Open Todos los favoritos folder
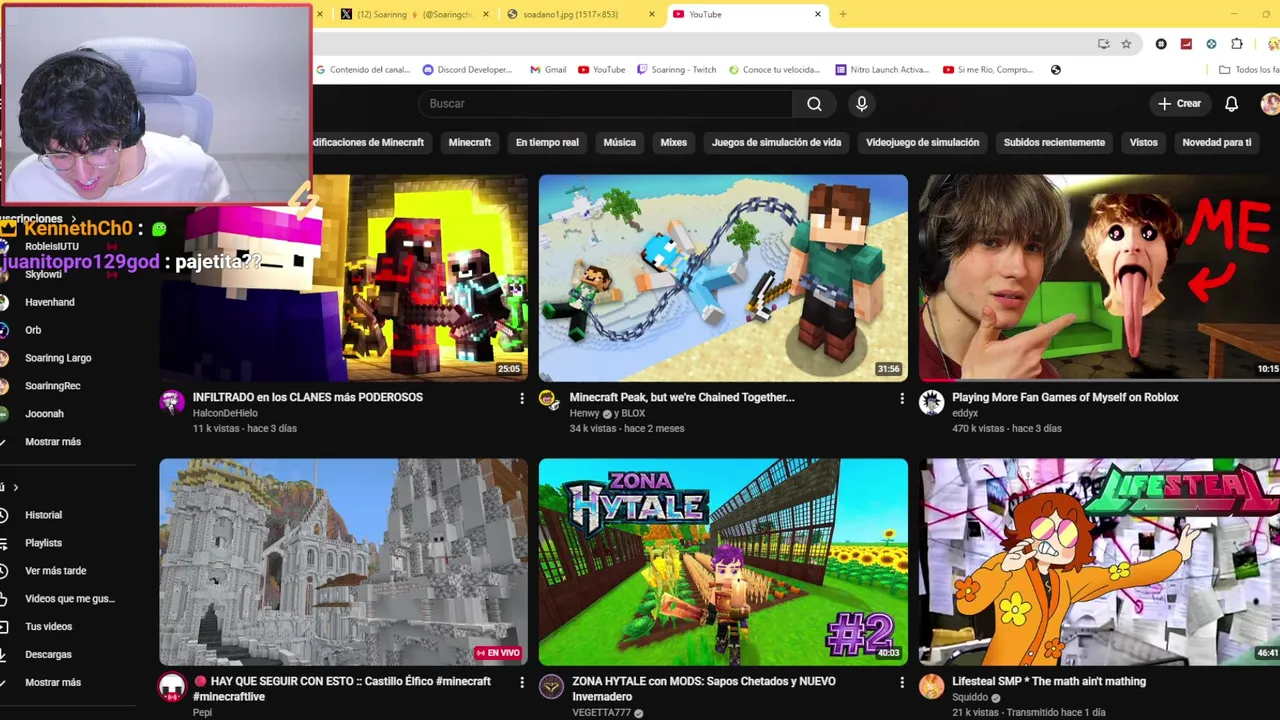Viewport: 1280px width, 720px height. [1249, 70]
